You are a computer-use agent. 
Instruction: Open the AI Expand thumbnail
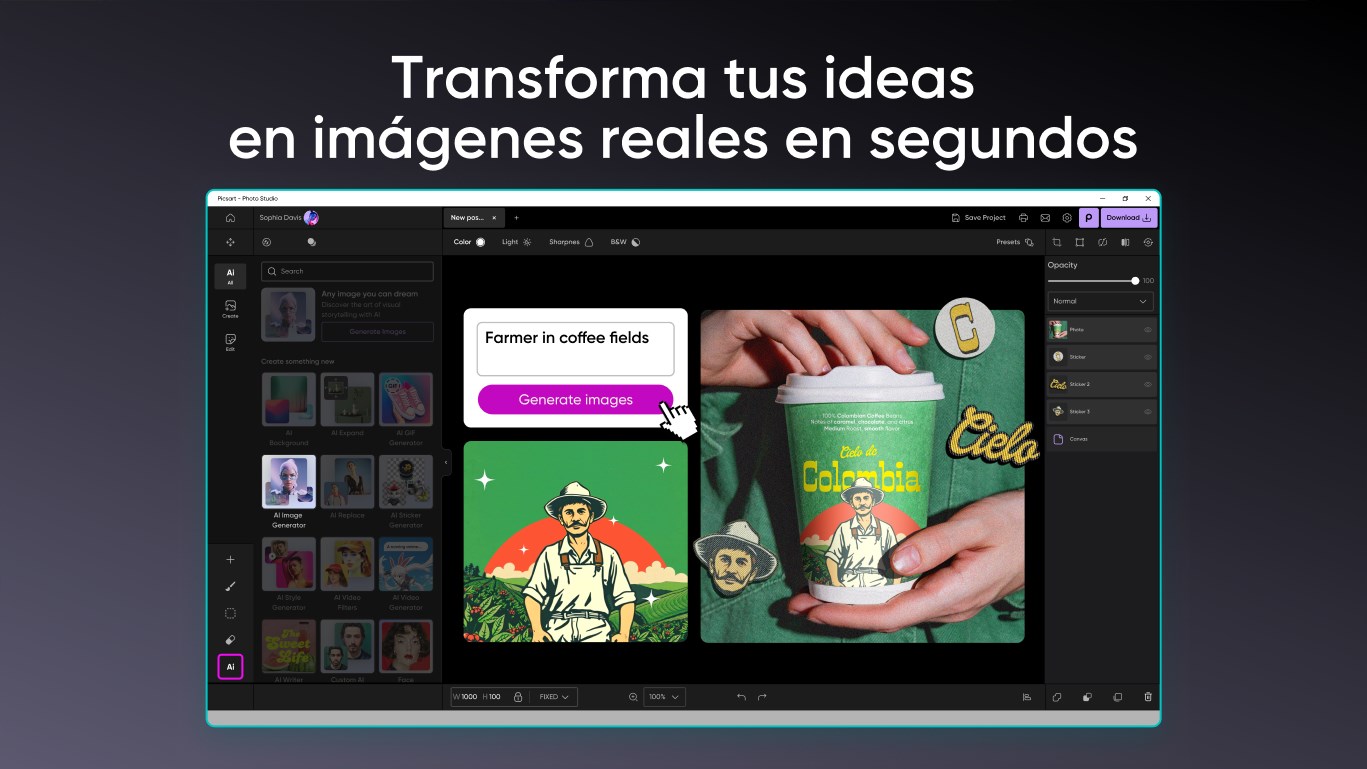347,400
